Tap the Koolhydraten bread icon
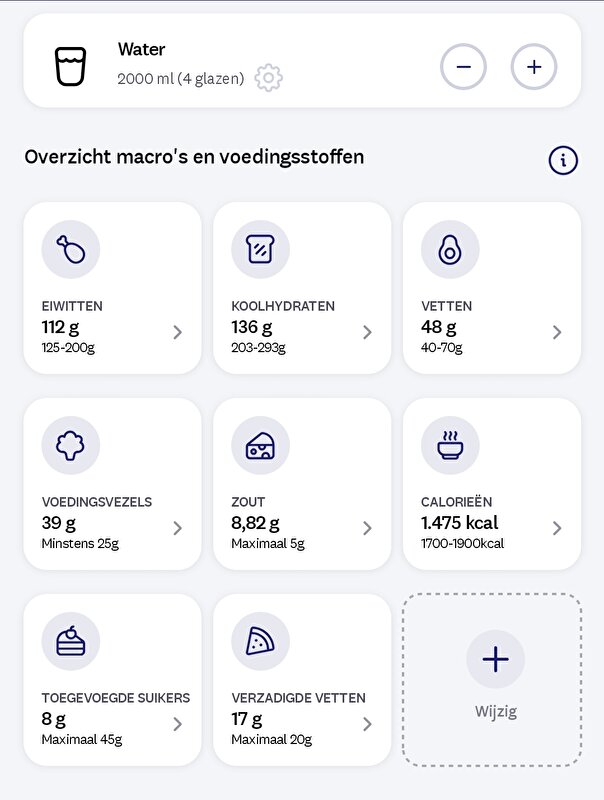Viewport: 604px width, 800px height. [260, 249]
